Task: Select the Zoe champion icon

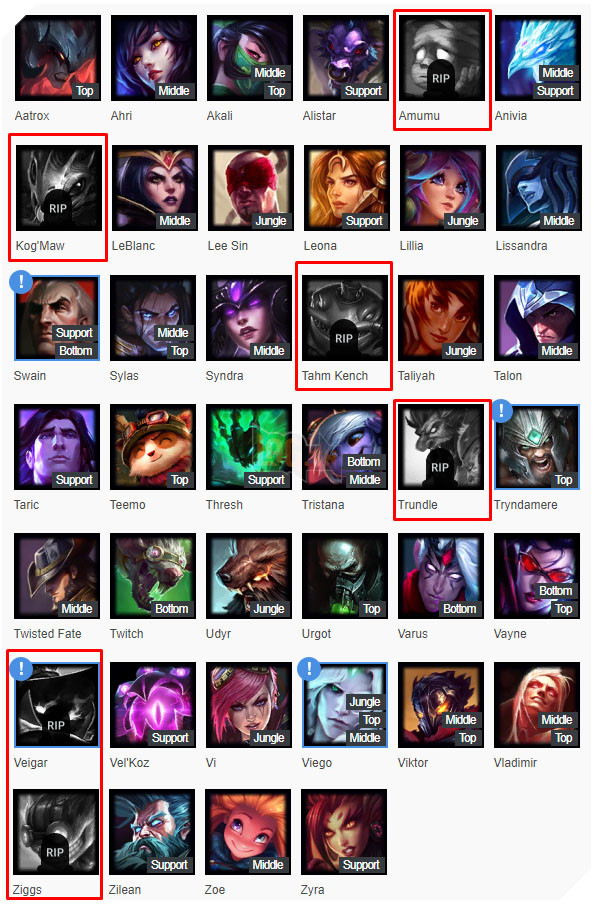Action: [x=247, y=832]
